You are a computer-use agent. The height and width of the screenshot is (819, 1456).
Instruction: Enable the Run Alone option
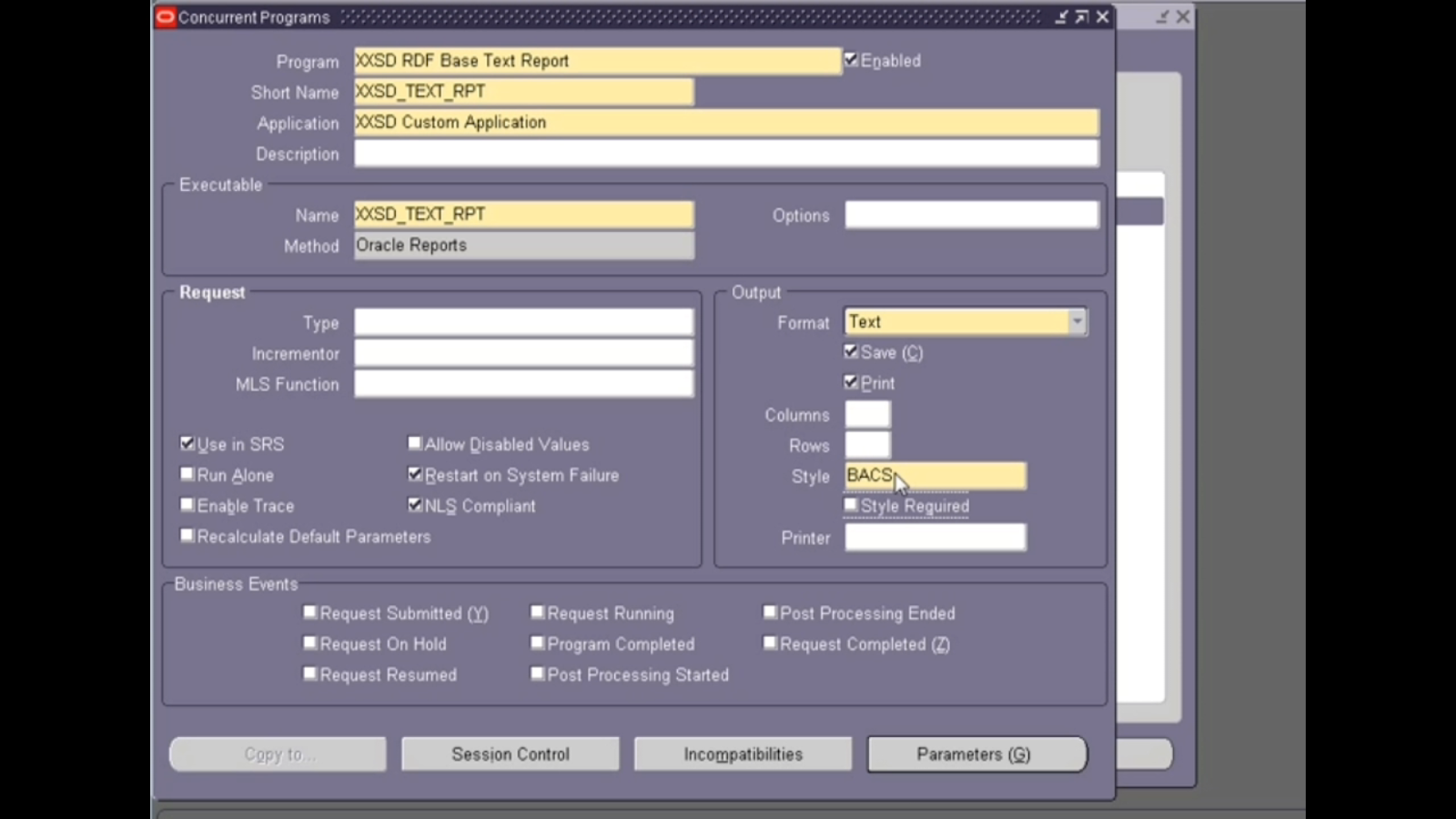187,474
